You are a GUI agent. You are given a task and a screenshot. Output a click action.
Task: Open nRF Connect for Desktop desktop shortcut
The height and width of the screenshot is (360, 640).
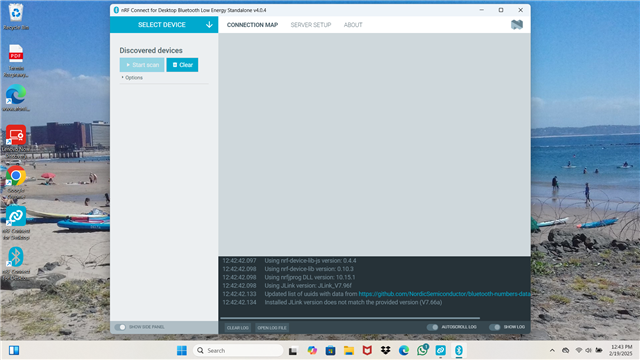[x=16, y=222]
